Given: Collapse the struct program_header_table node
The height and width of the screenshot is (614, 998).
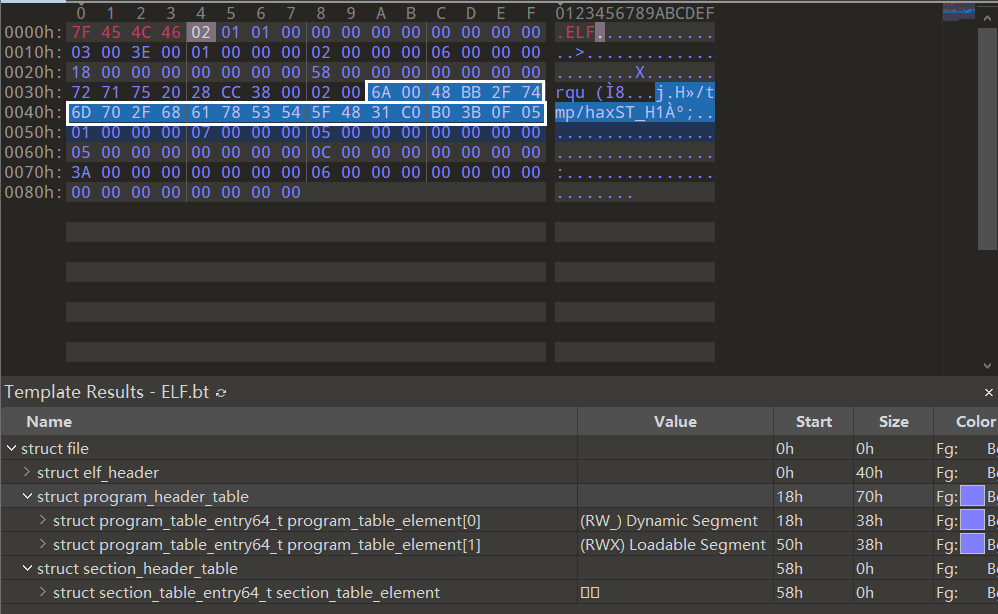Looking at the screenshot, I should (x=27, y=497).
